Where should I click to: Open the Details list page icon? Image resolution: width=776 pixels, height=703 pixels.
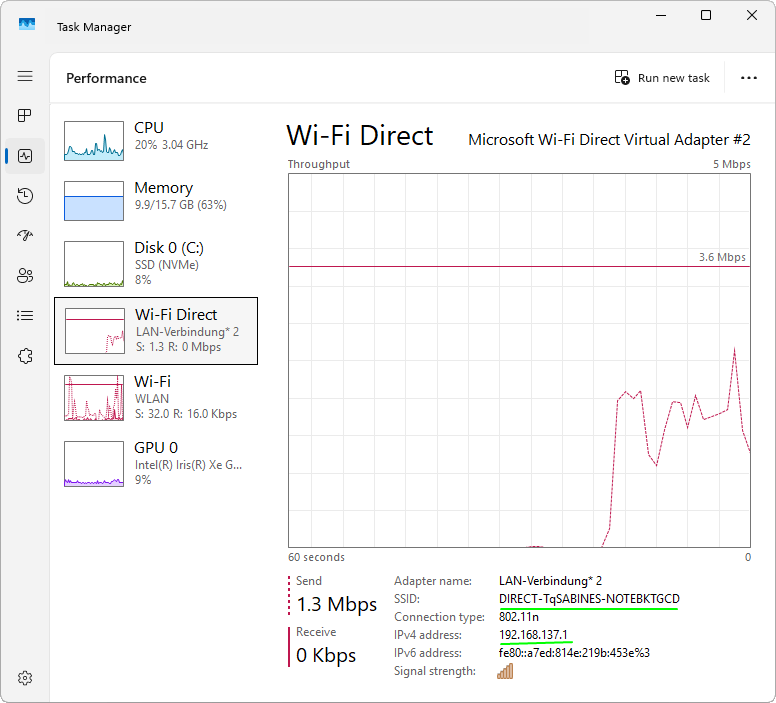click(25, 316)
